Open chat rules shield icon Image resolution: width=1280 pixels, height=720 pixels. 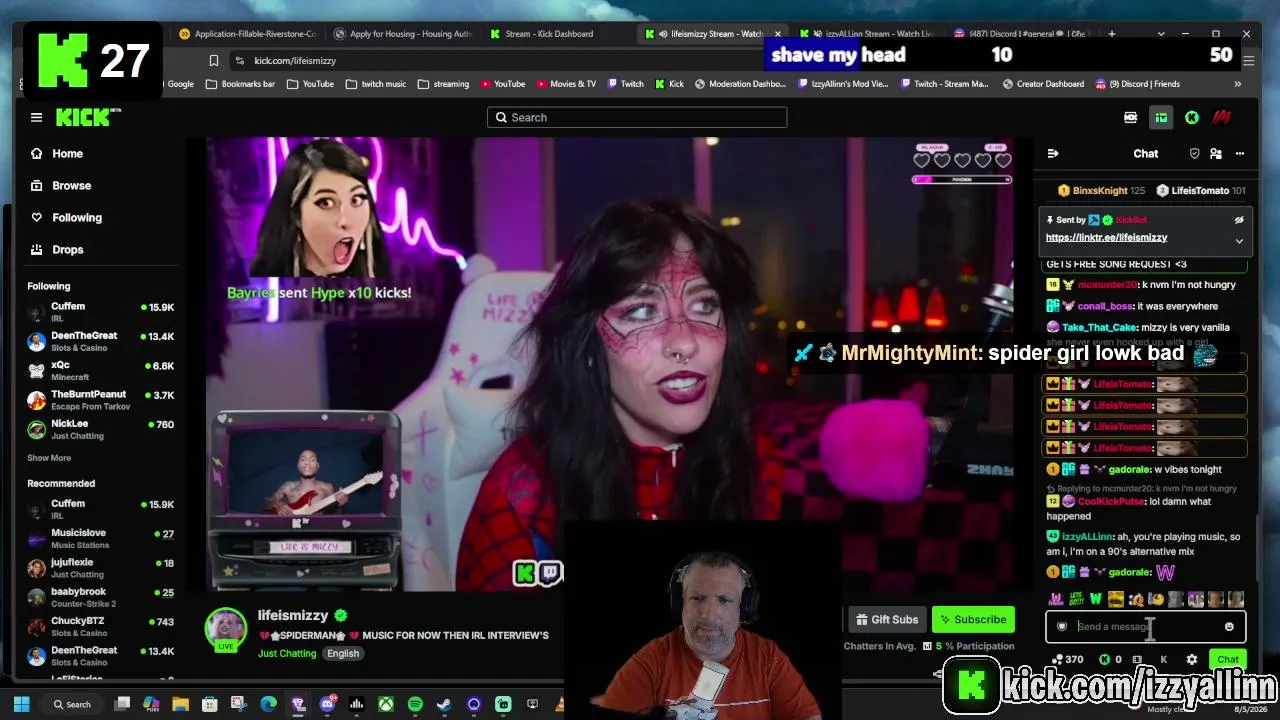[1194, 154]
